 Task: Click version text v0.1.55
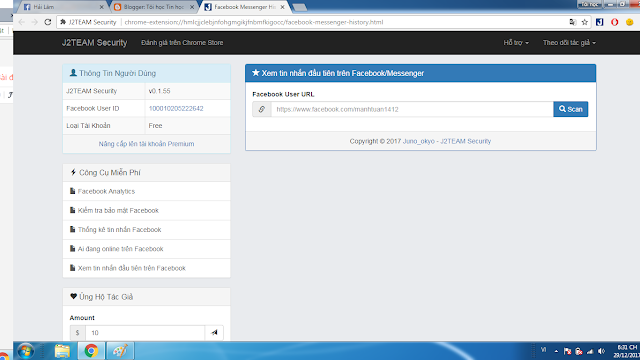(159, 91)
